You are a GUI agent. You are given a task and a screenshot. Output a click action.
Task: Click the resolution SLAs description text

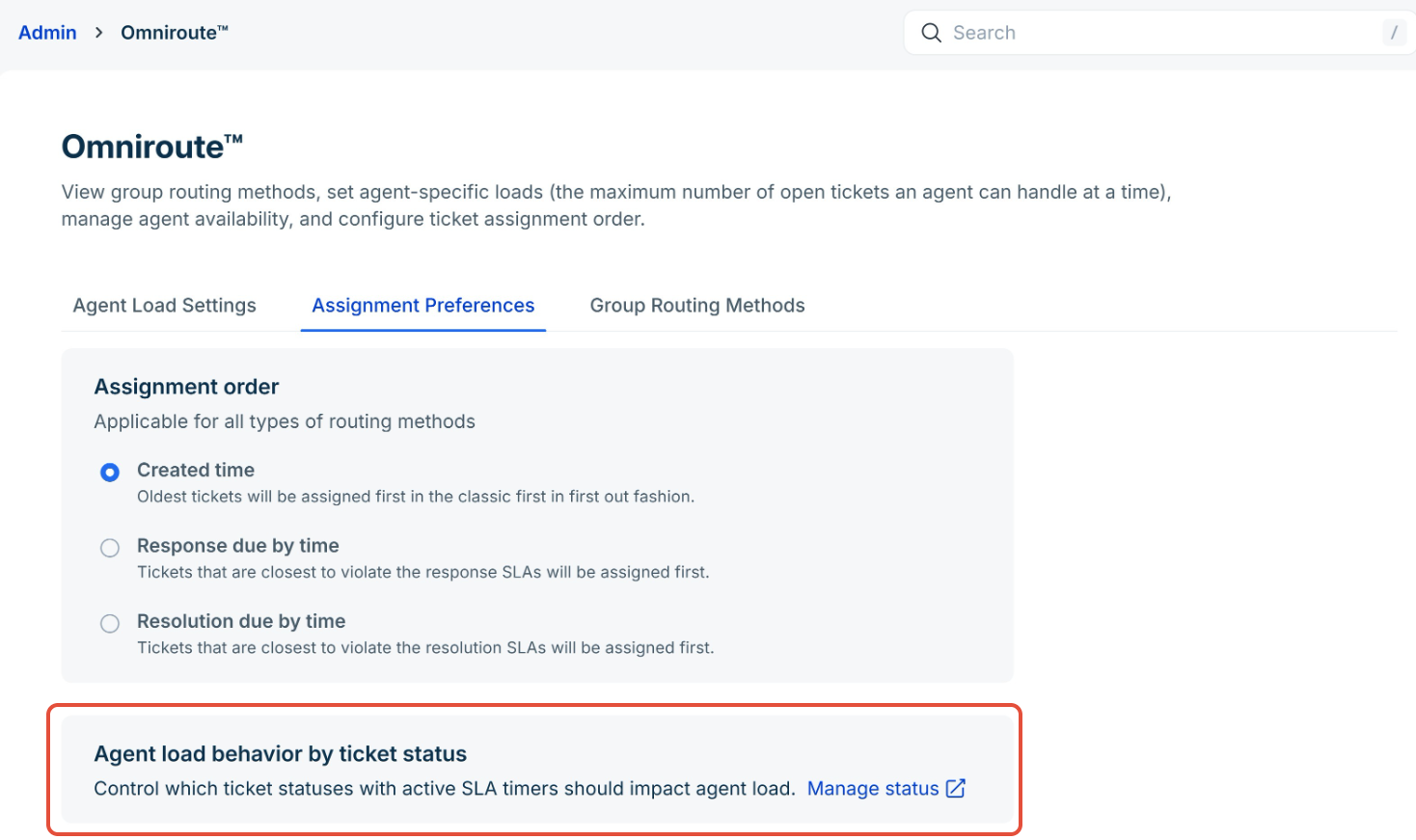point(425,647)
